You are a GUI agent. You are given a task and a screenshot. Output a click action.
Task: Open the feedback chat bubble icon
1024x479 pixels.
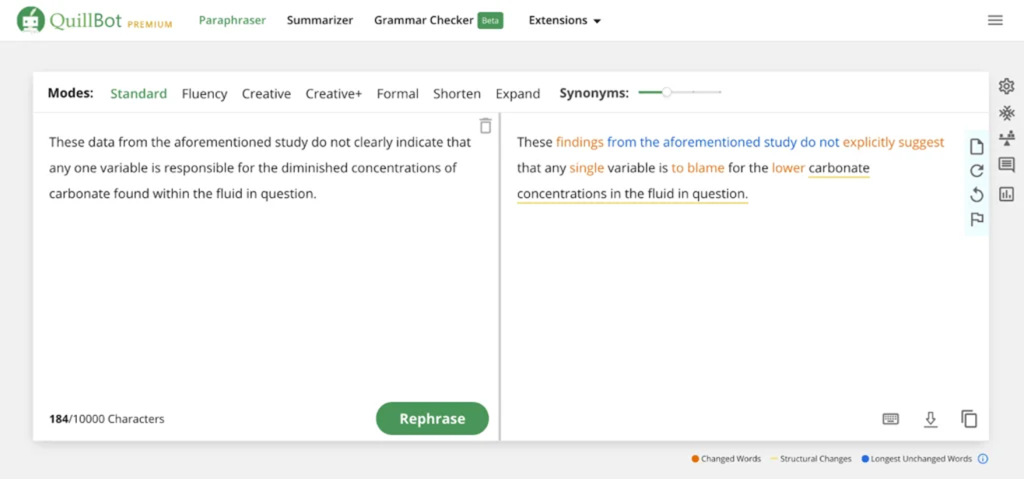coord(1006,166)
